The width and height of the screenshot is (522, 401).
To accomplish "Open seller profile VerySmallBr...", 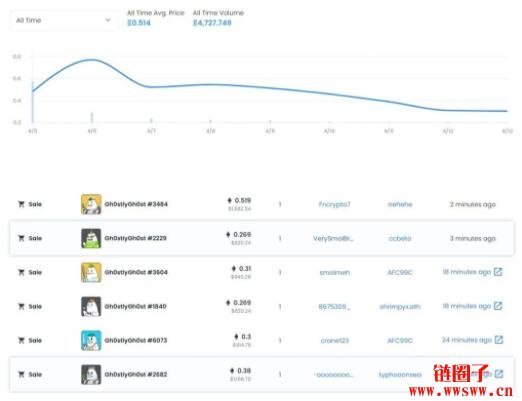I will (x=333, y=238).
